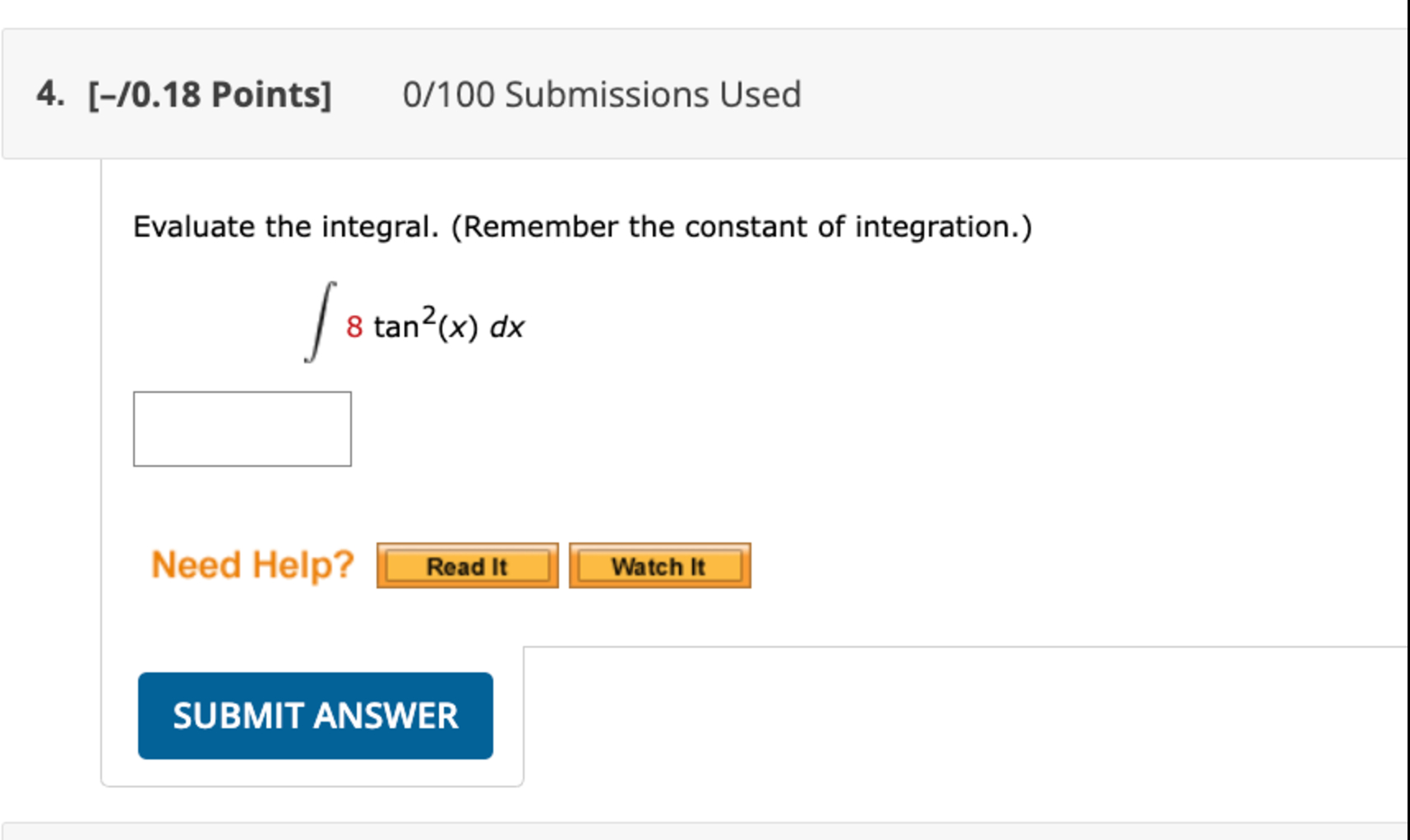Click the red coefficient 8 in the integrand
The width and height of the screenshot is (1410, 840).
click(354, 325)
